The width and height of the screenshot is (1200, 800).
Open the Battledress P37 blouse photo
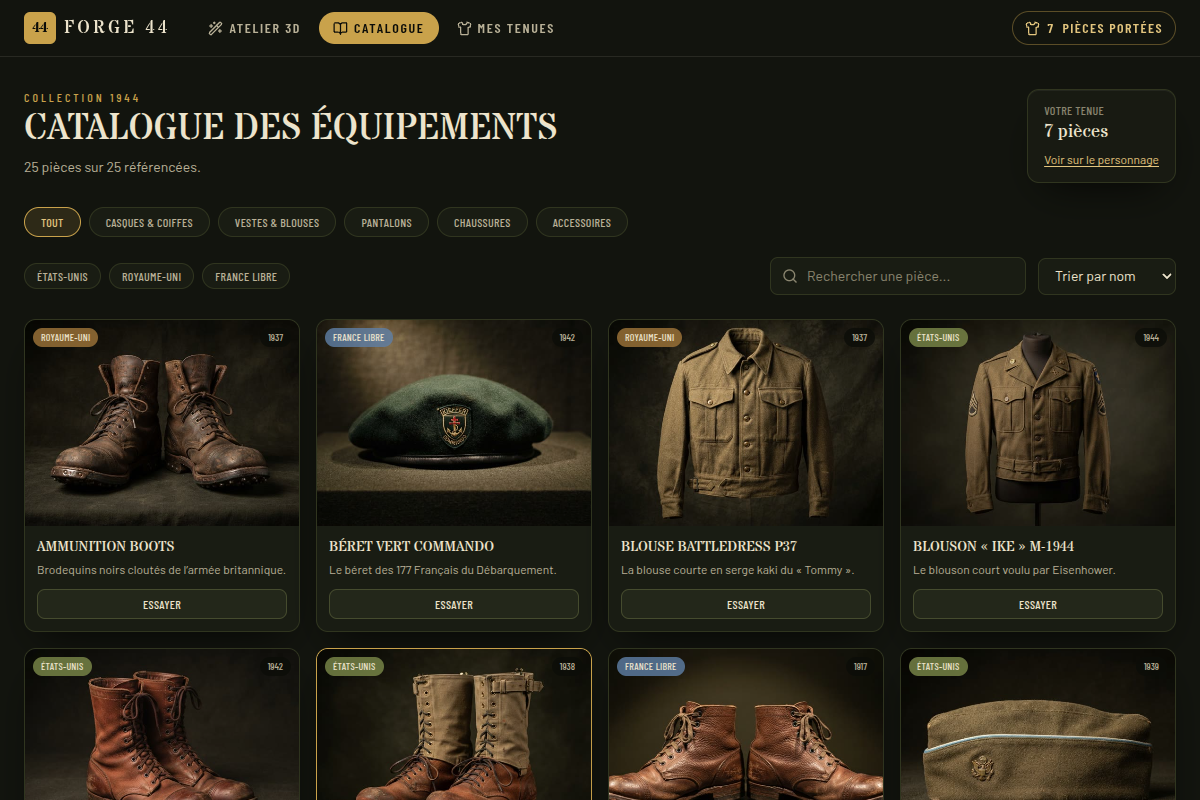pos(746,423)
